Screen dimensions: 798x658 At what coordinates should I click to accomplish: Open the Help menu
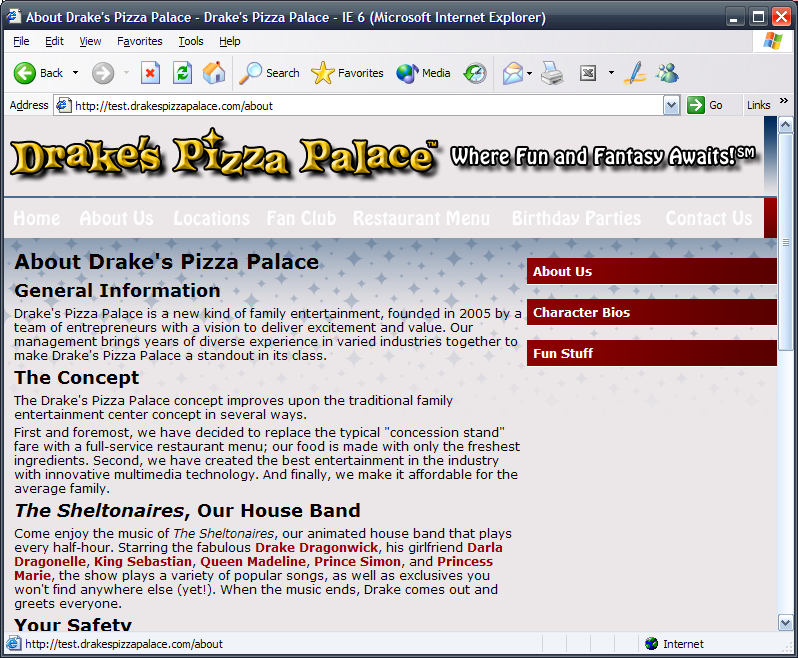coord(230,41)
